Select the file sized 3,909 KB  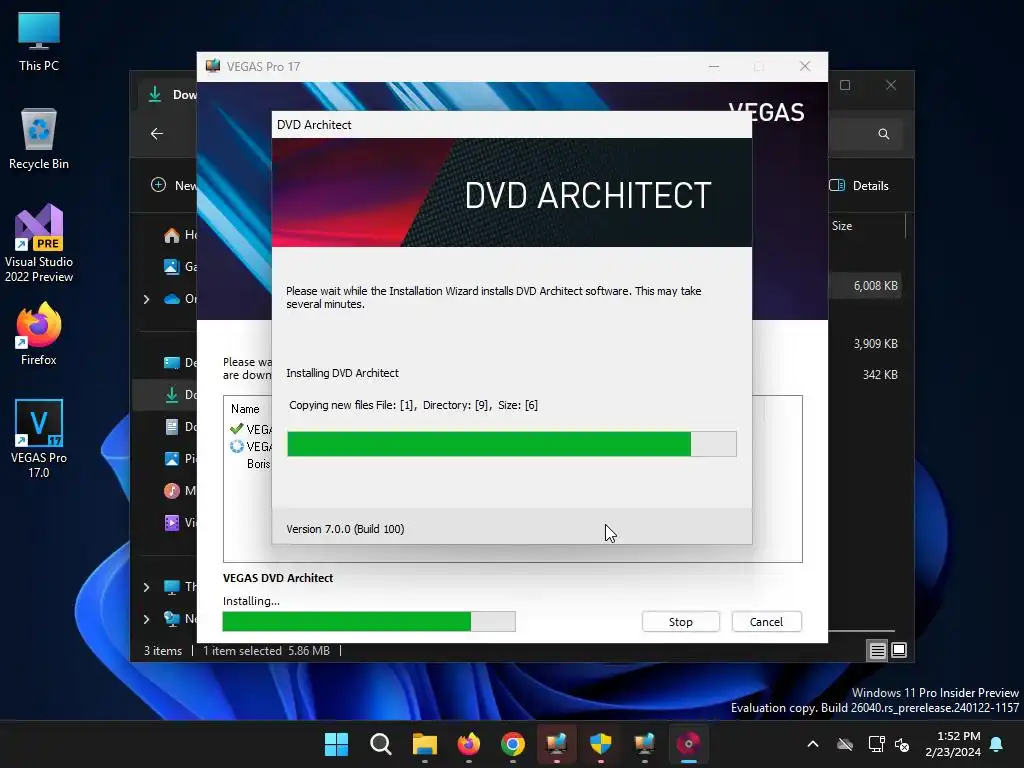875,344
